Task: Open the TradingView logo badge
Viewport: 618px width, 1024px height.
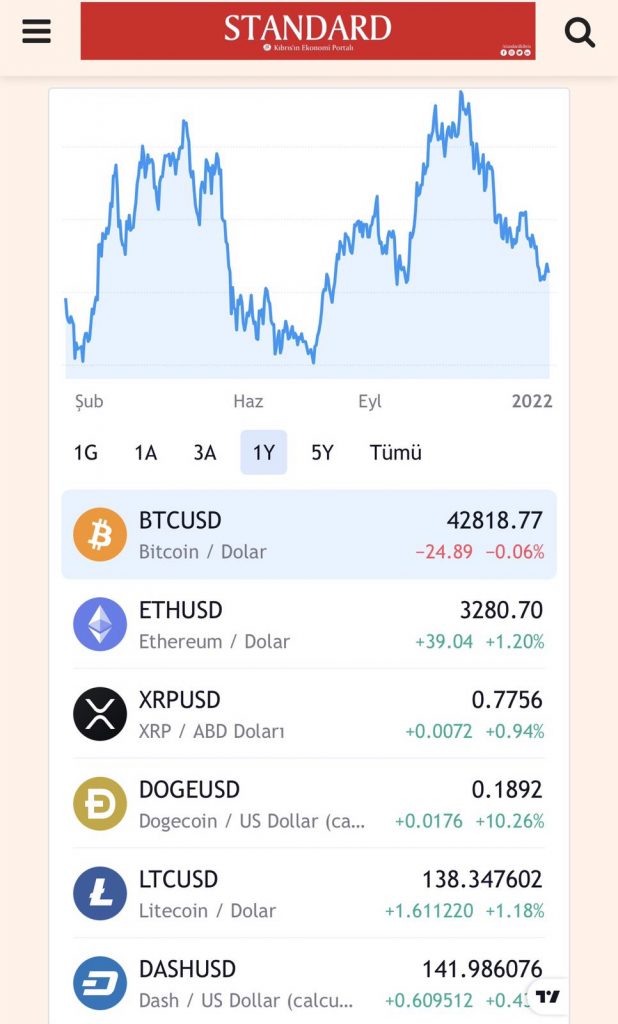Action: [548, 996]
